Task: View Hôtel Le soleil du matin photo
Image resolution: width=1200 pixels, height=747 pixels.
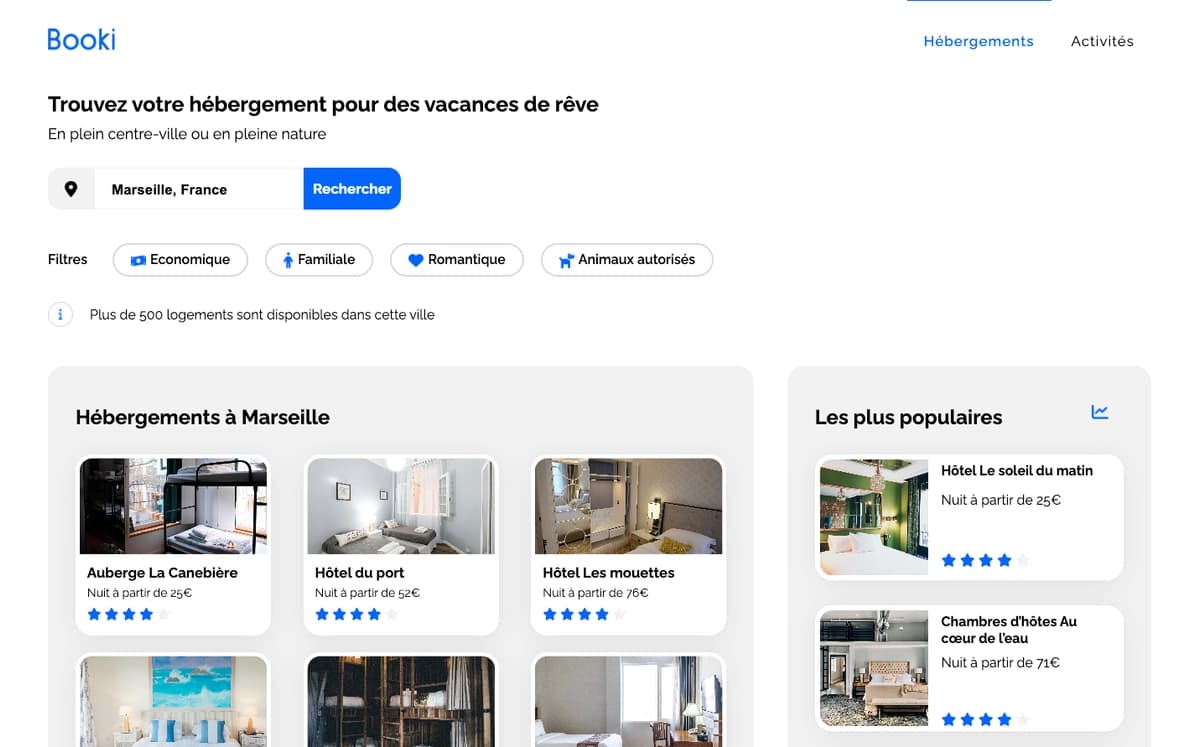Action: click(x=874, y=516)
